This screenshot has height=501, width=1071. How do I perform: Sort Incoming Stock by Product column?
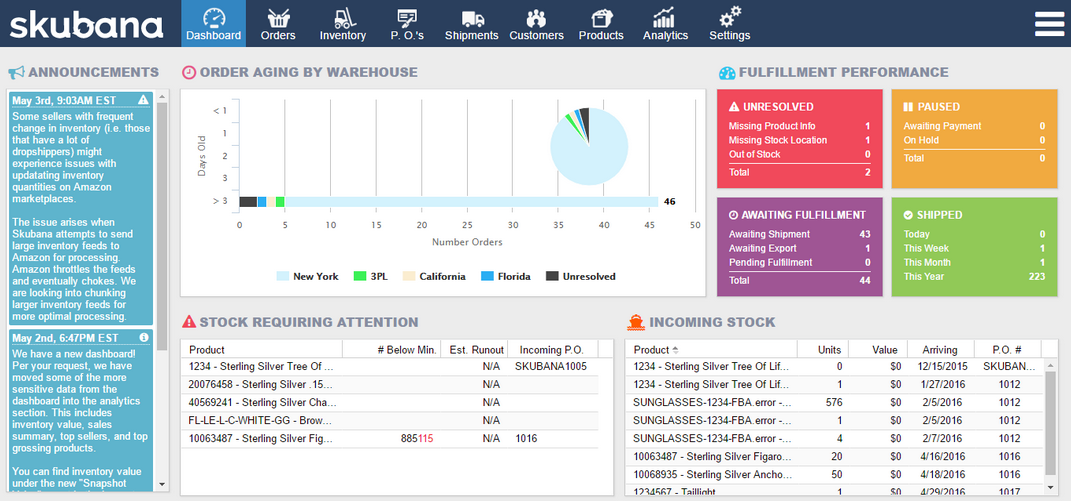pyautogui.click(x=711, y=349)
